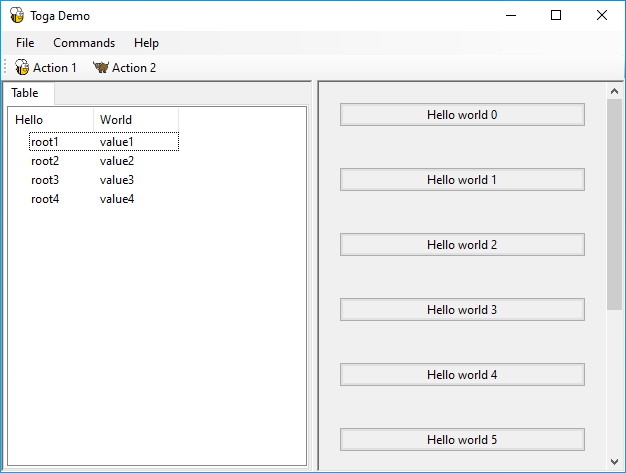Screen dimensions: 626x473
Task: Select the root1 table row
Action: click(45, 142)
